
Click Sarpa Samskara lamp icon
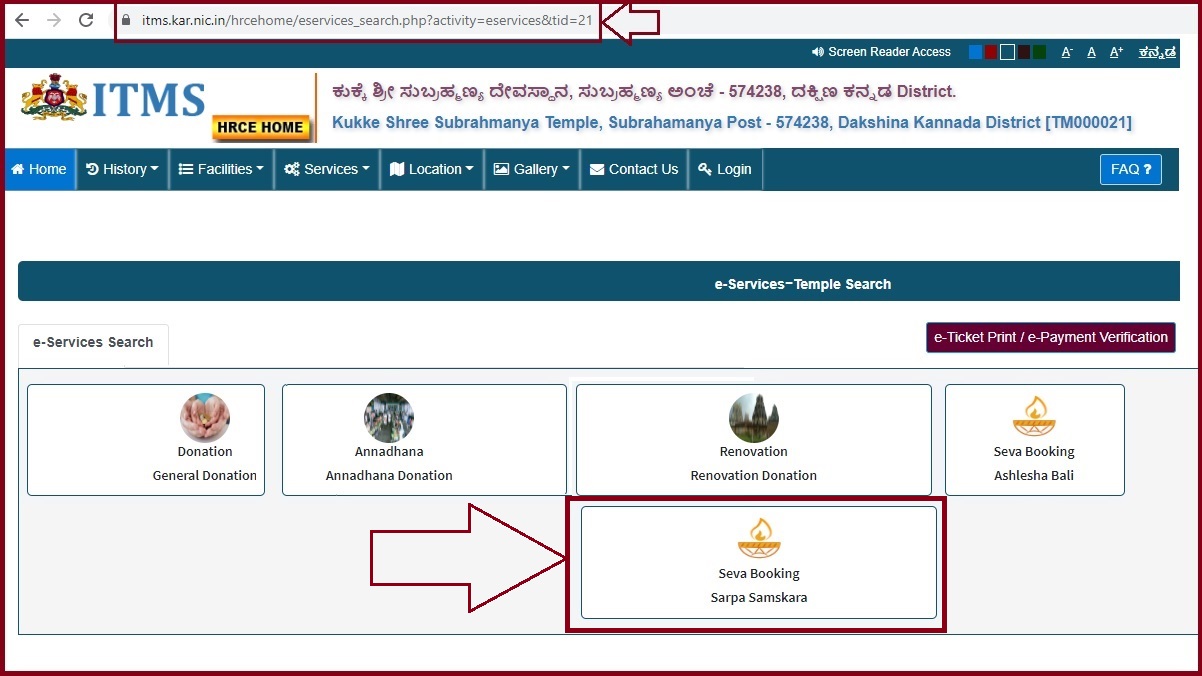point(759,539)
